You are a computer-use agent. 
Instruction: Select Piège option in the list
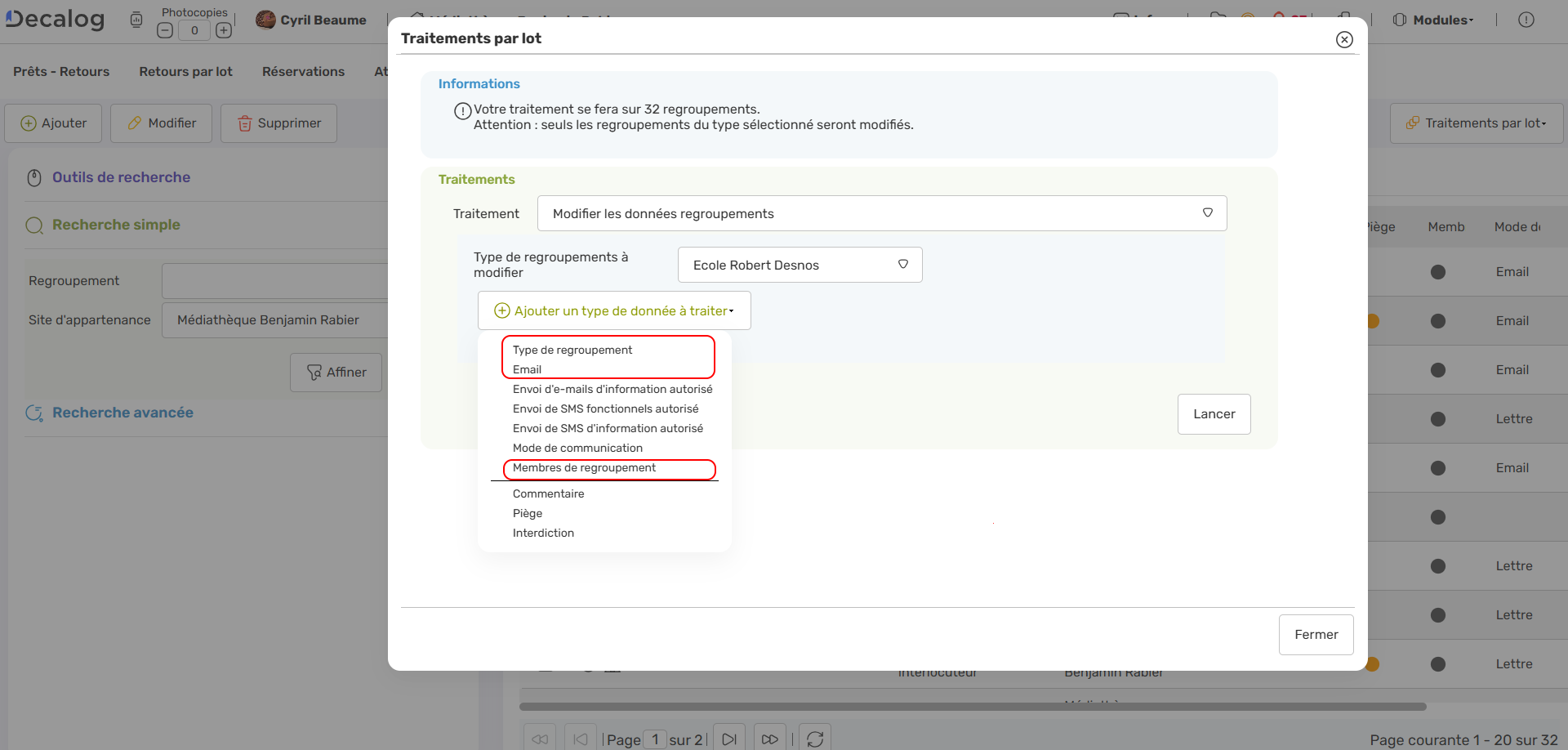(528, 513)
